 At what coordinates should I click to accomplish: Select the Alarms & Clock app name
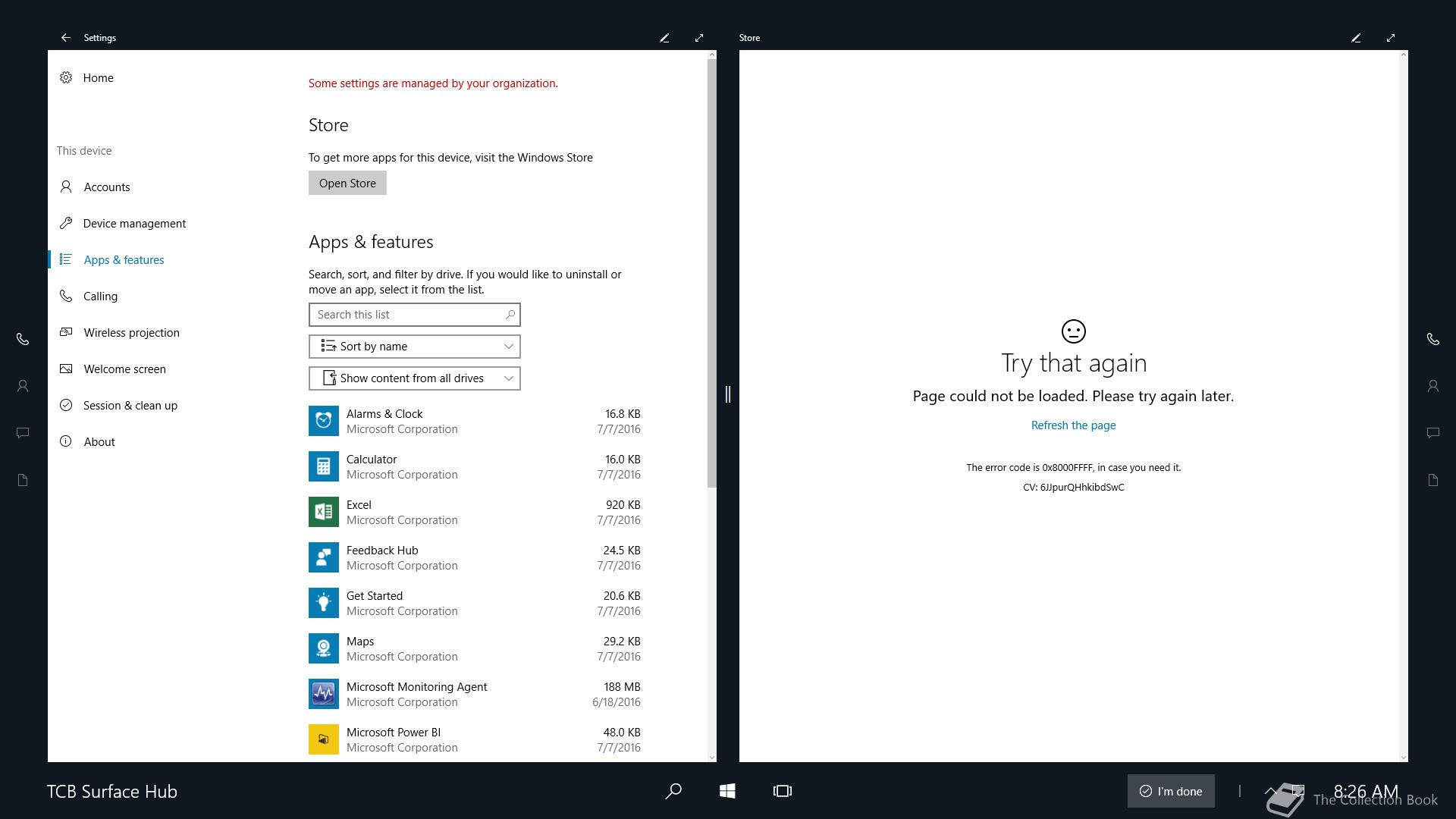pos(384,414)
